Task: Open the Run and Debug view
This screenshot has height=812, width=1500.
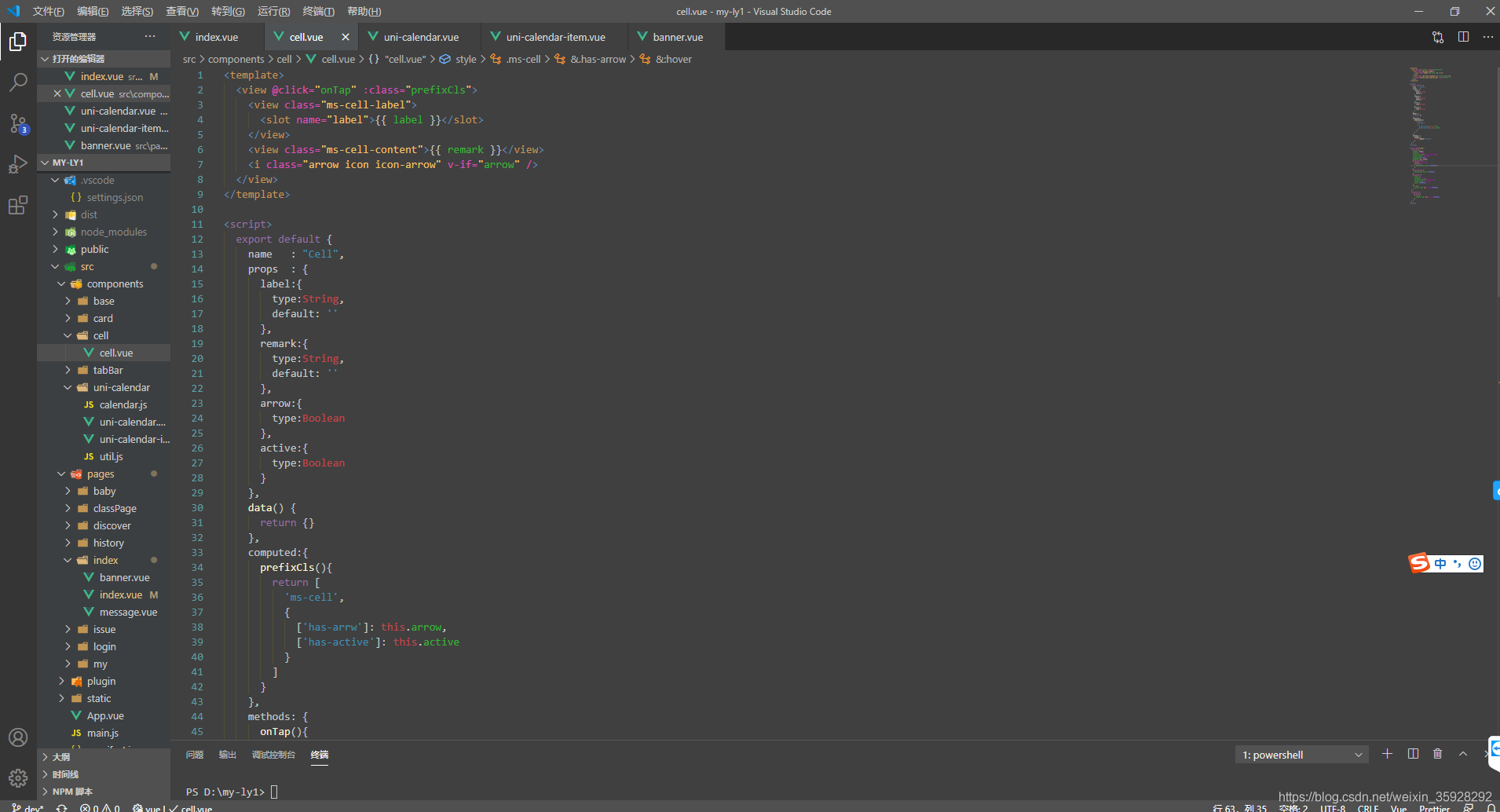Action: point(18,164)
